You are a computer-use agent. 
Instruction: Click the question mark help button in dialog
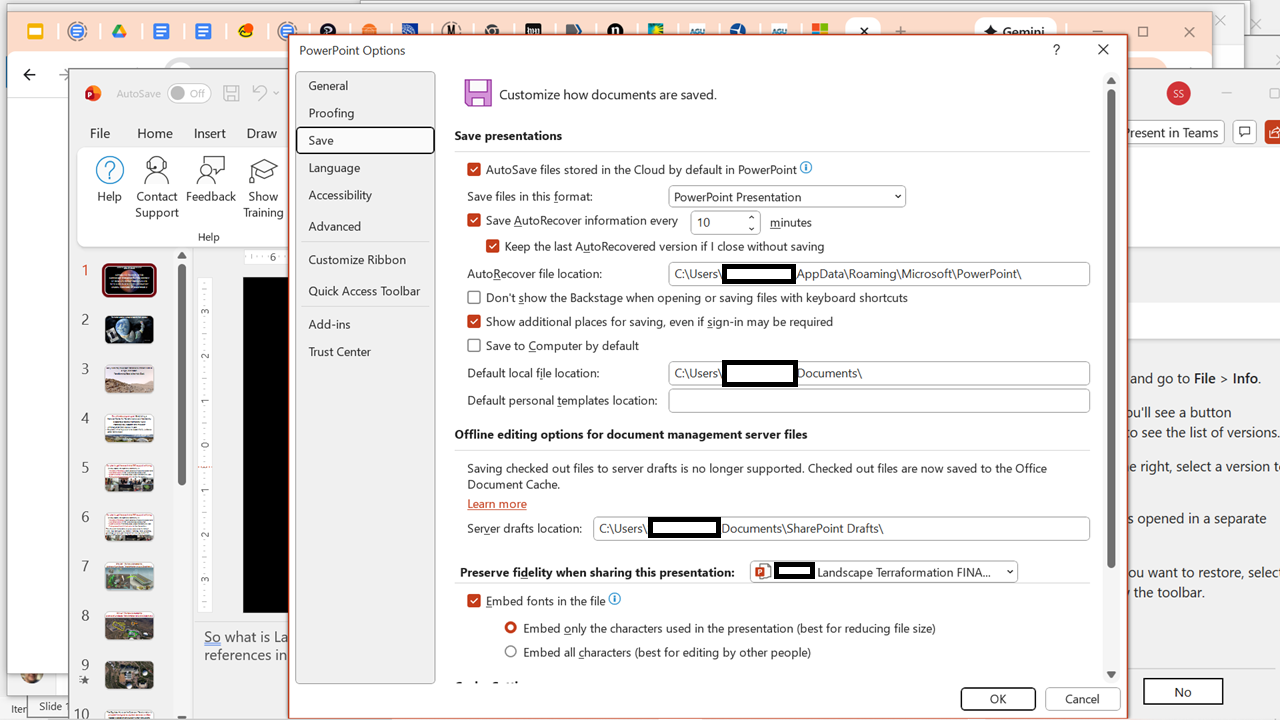1056,50
